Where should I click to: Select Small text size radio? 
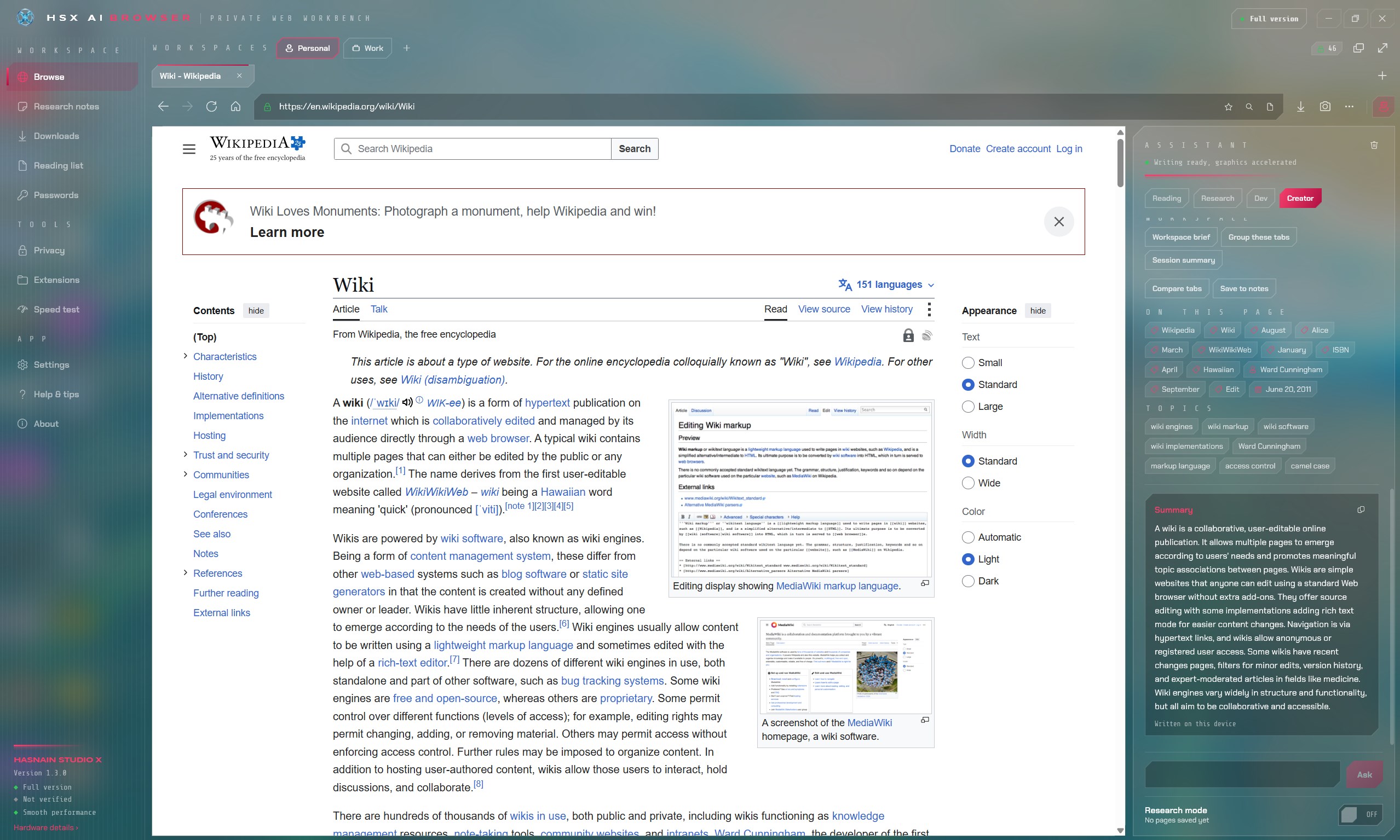(968, 363)
